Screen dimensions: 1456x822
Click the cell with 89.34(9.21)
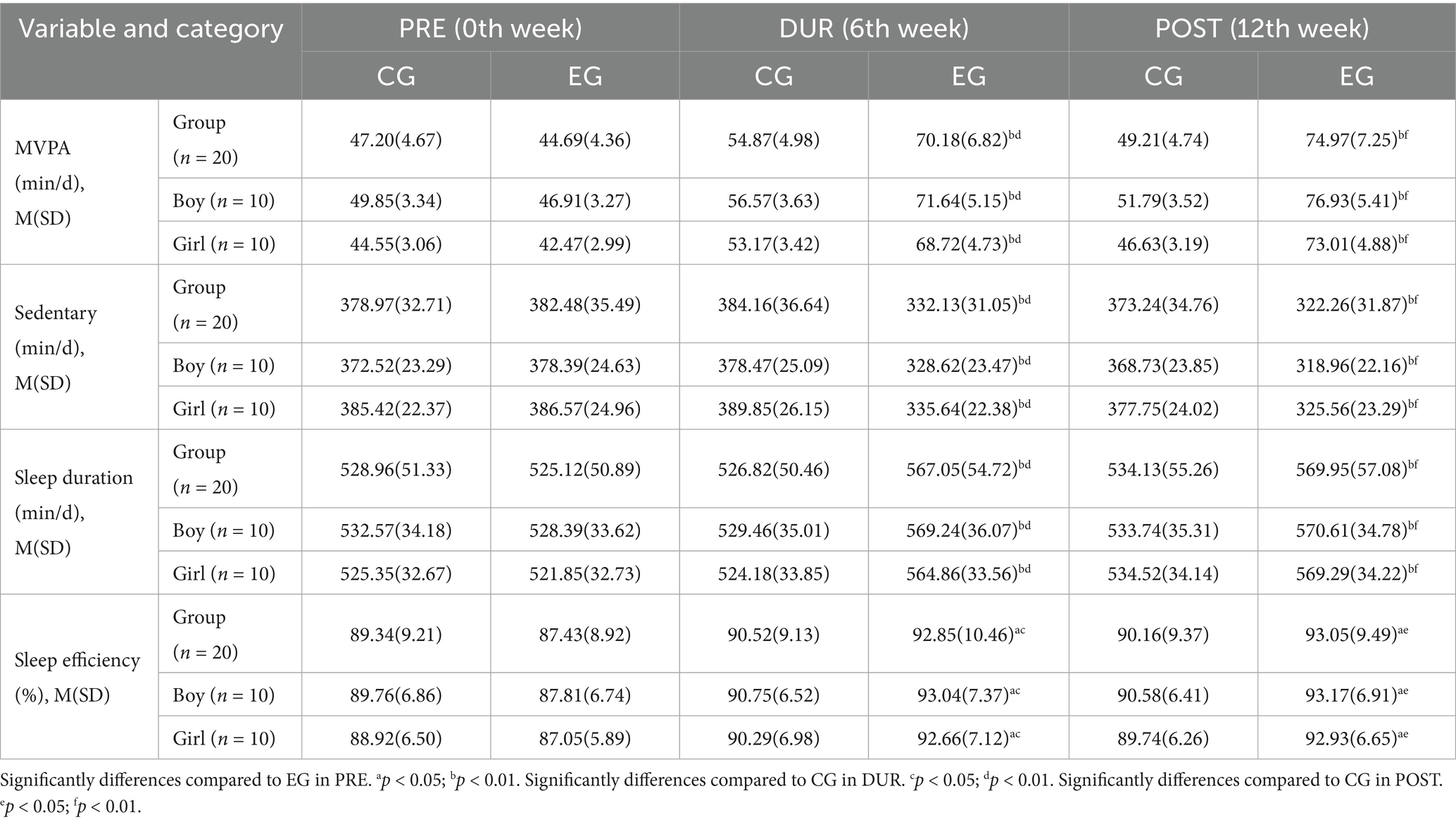click(x=396, y=634)
